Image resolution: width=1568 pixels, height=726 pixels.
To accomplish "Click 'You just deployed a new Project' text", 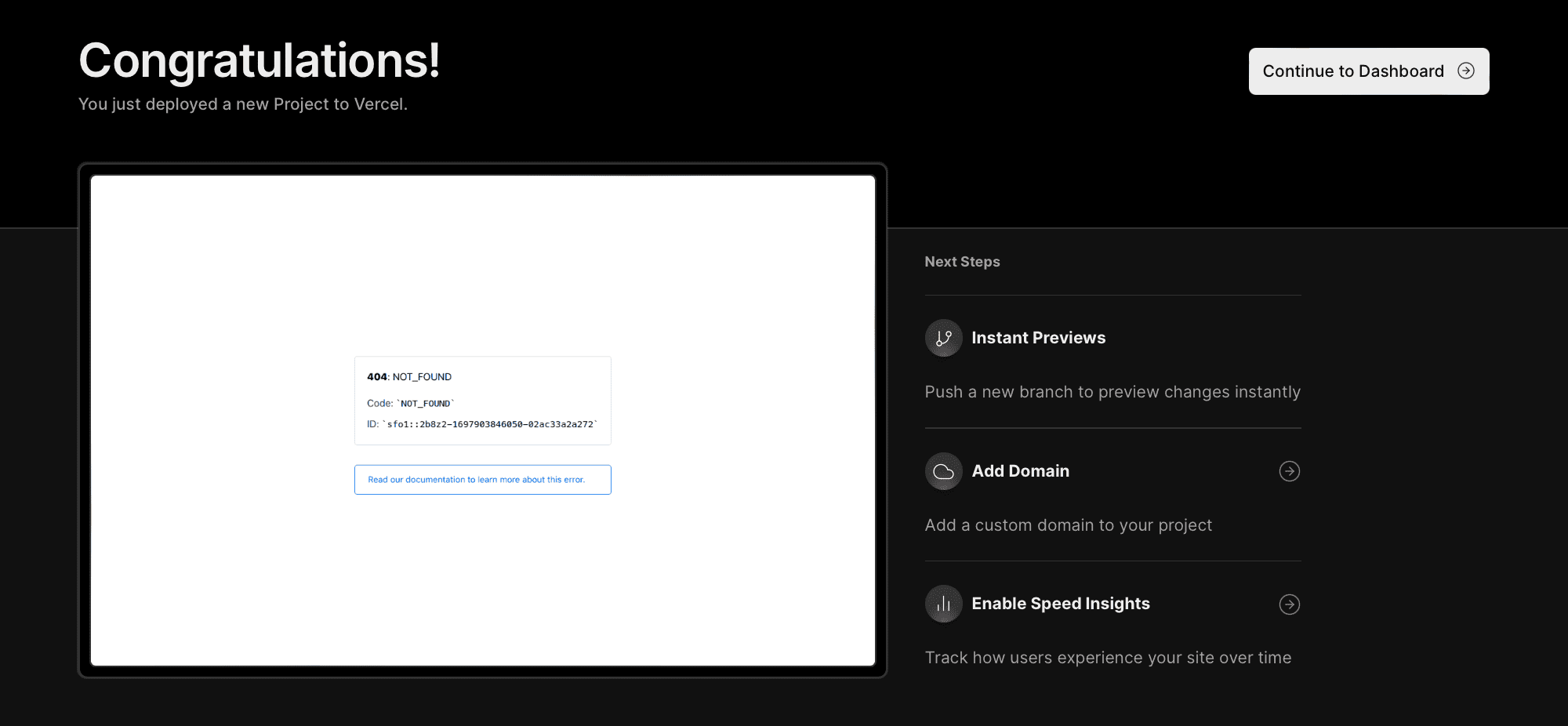I will [x=243, y=104].
